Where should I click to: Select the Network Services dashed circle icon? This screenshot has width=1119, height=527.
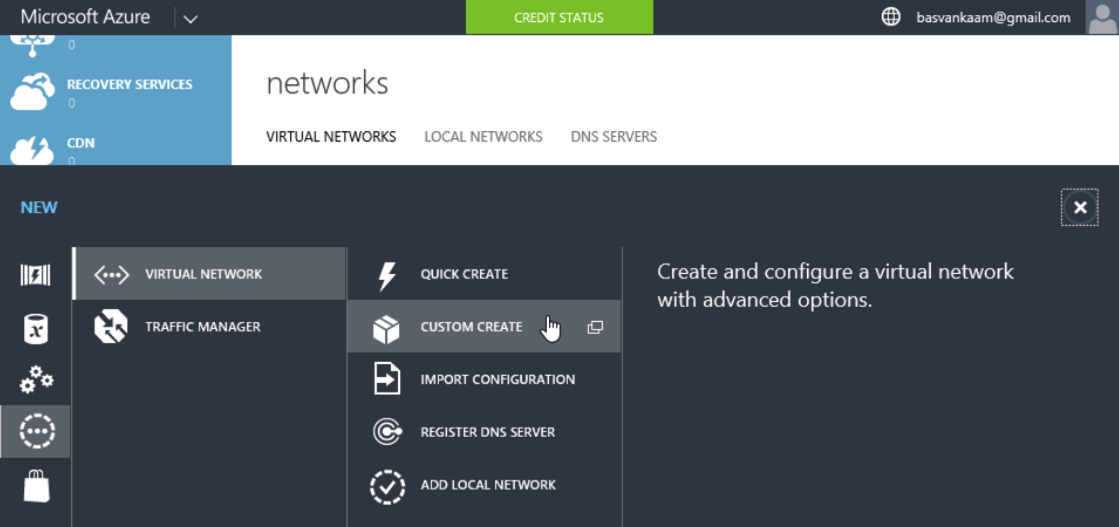(x=36, y=431)
